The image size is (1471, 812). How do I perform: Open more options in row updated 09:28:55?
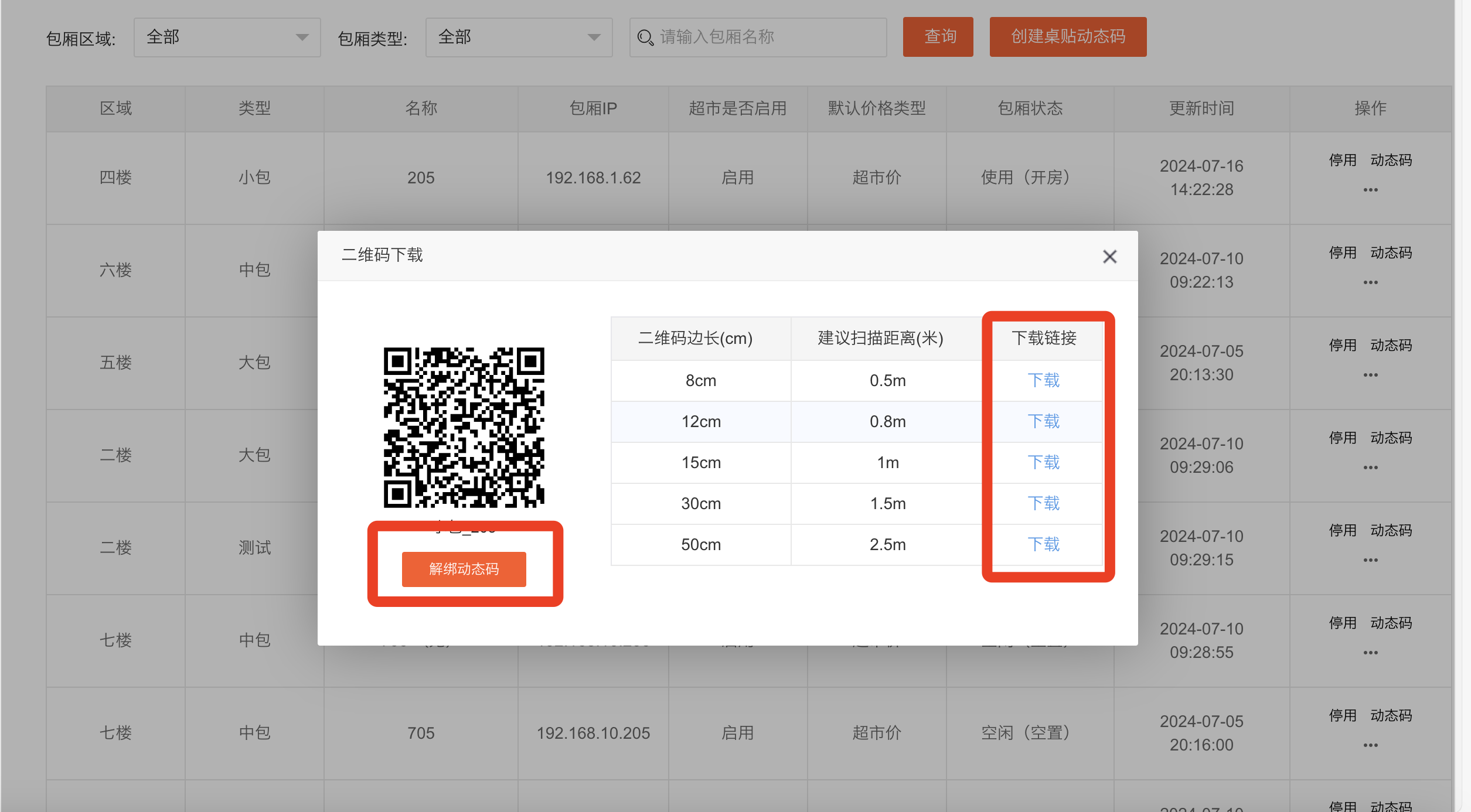click(1370, 653)
